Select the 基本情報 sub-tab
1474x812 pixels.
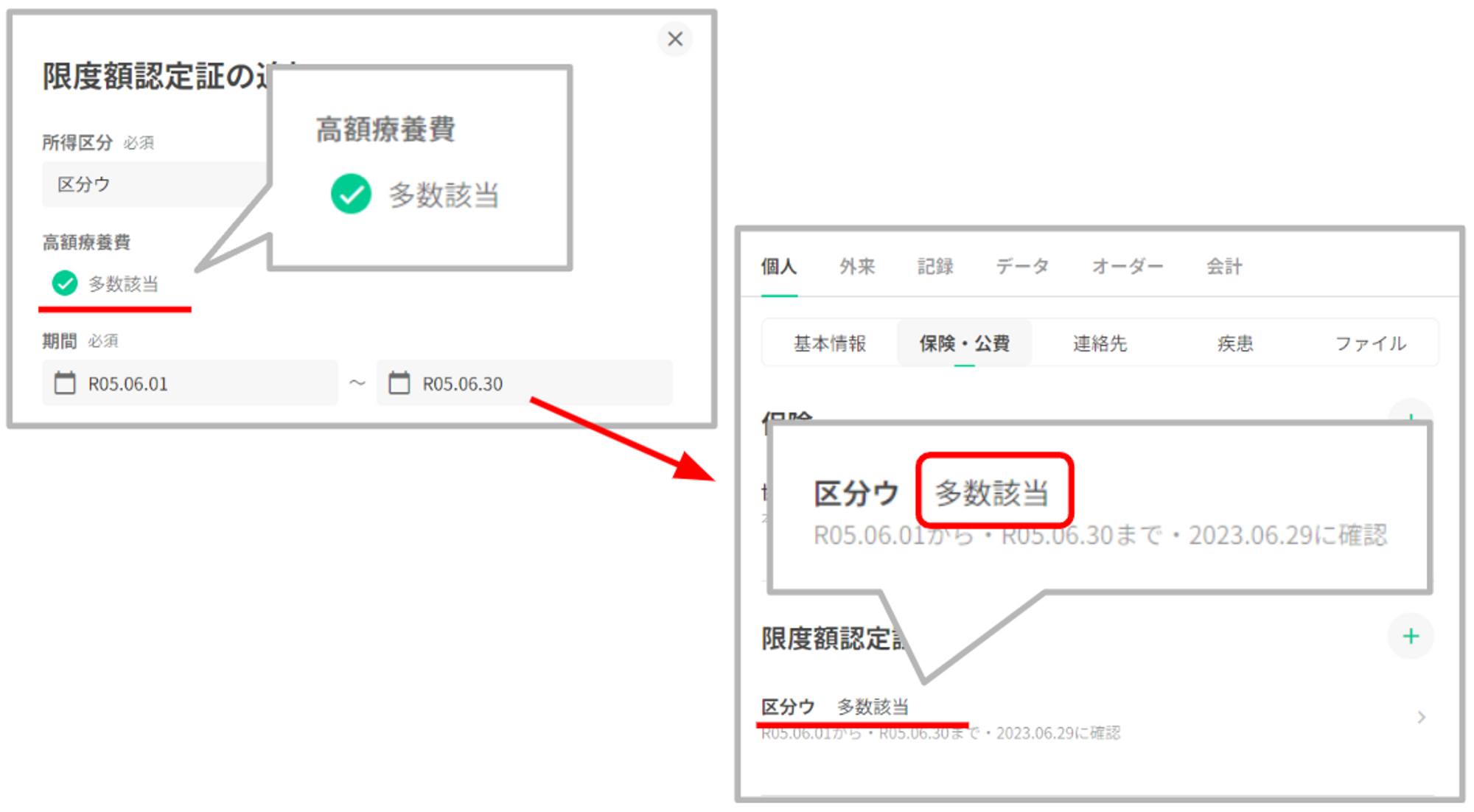click(829, 343)
